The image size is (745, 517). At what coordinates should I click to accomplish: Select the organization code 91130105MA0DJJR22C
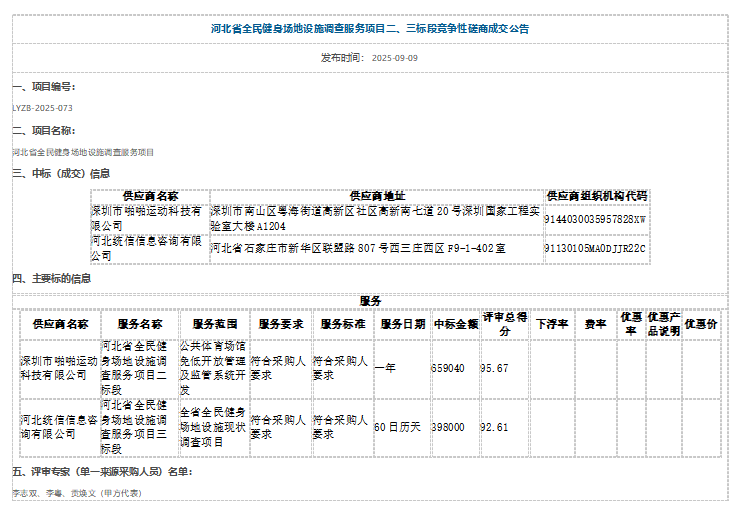[595, 248]
